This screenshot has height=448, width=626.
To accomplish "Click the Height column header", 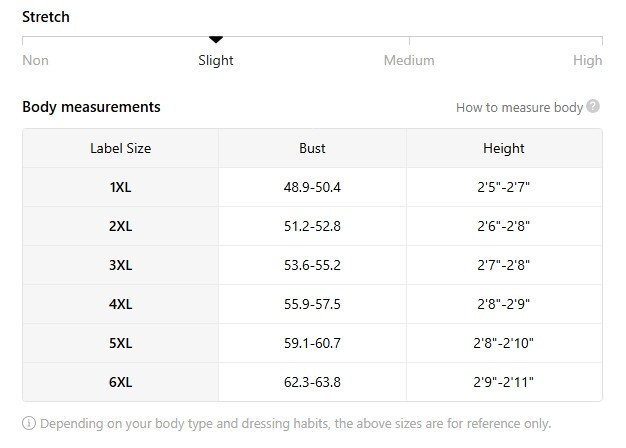I will (503, 148).
